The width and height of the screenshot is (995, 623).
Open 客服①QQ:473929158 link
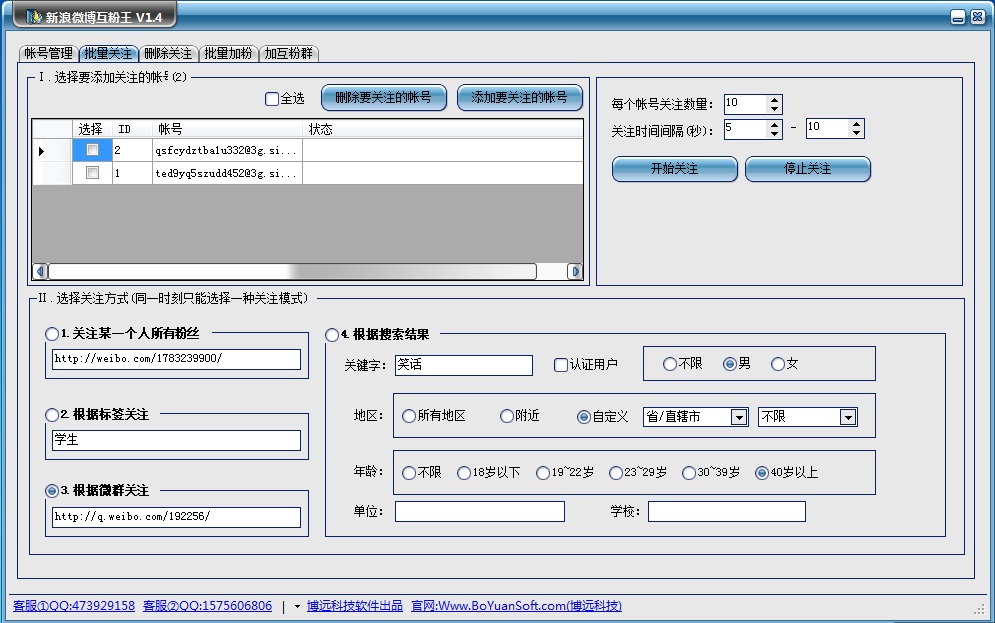click(74, 606)
